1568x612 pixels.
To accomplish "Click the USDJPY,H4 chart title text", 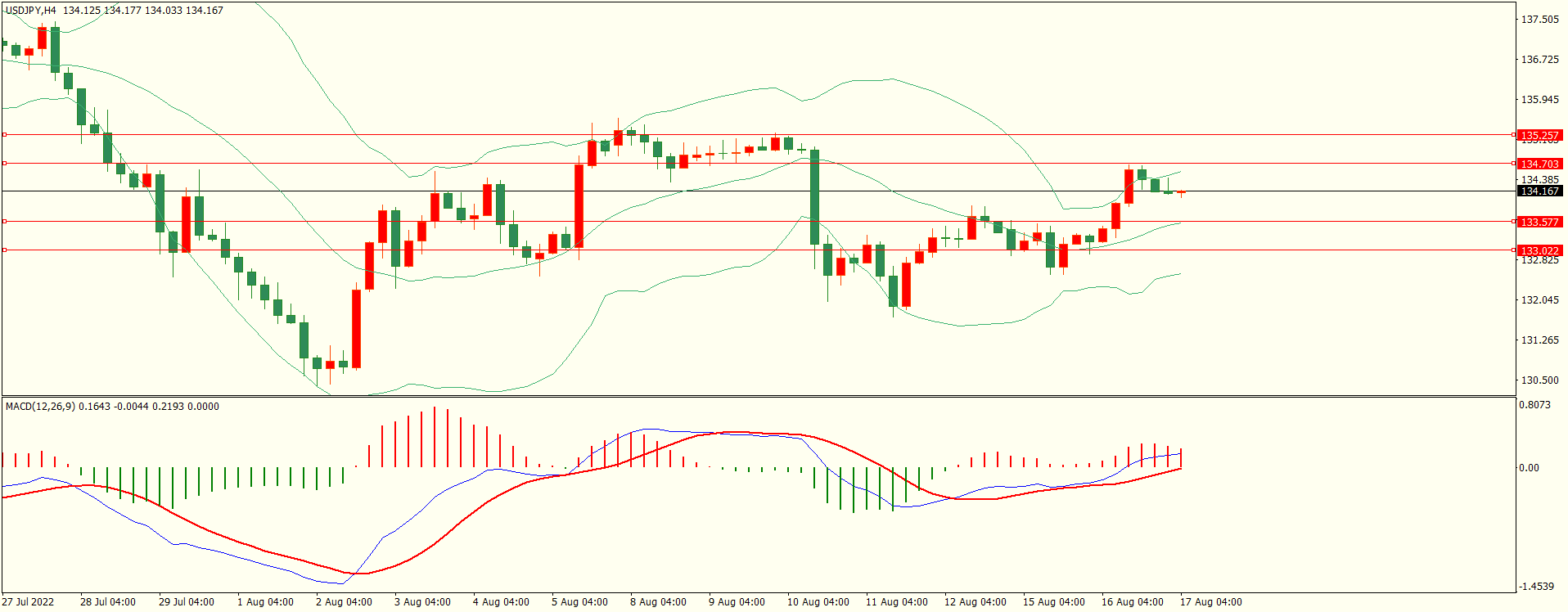I will pos(31,11).
